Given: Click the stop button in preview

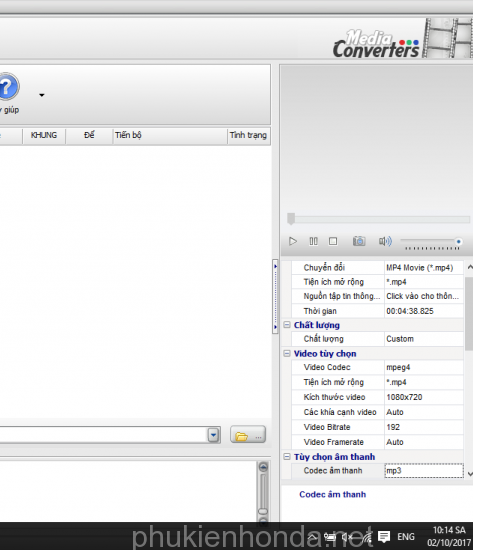Looking at the screenshot, I should tap(333, 241).
